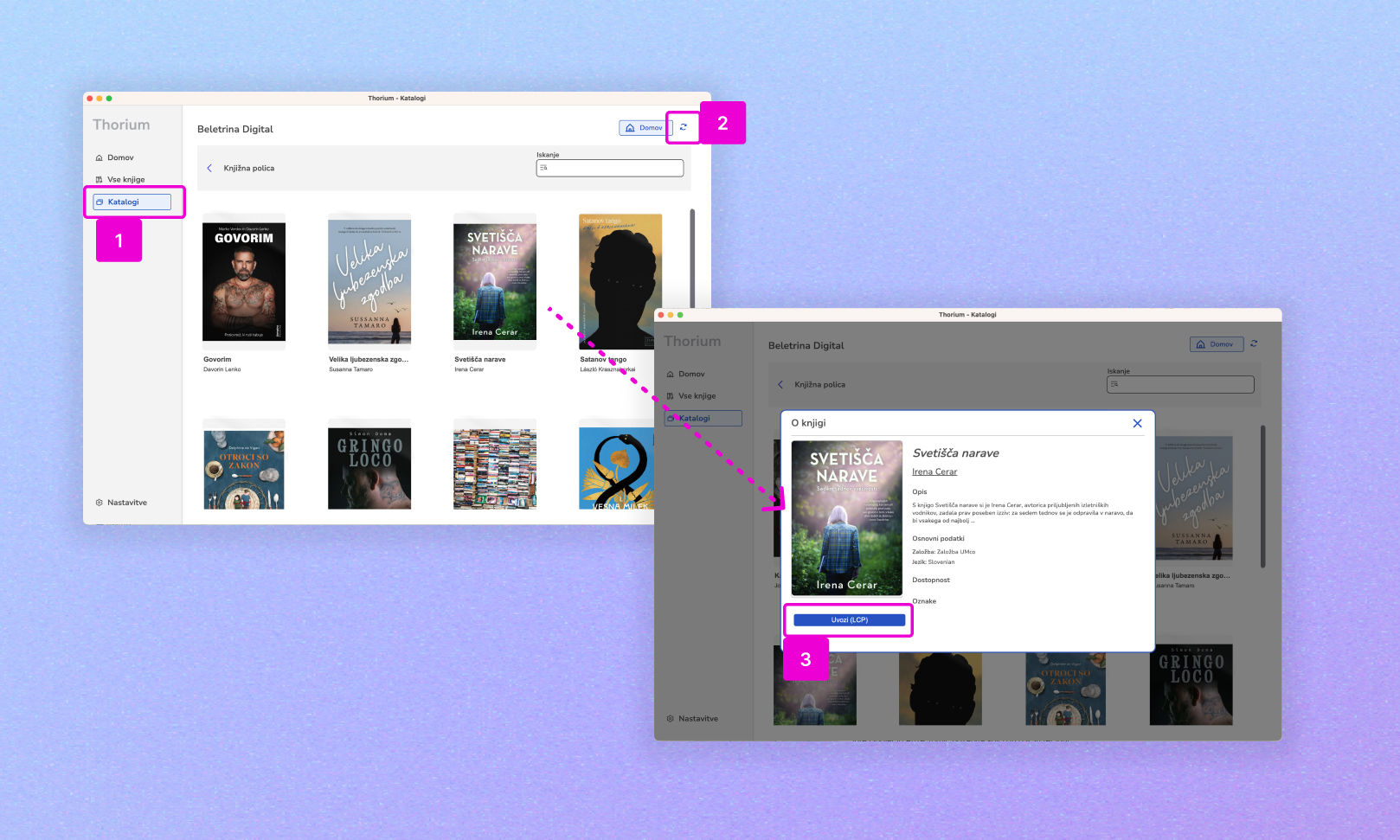
Task: Click the book list scrollbar in front window
Action: pos(1263,497)
